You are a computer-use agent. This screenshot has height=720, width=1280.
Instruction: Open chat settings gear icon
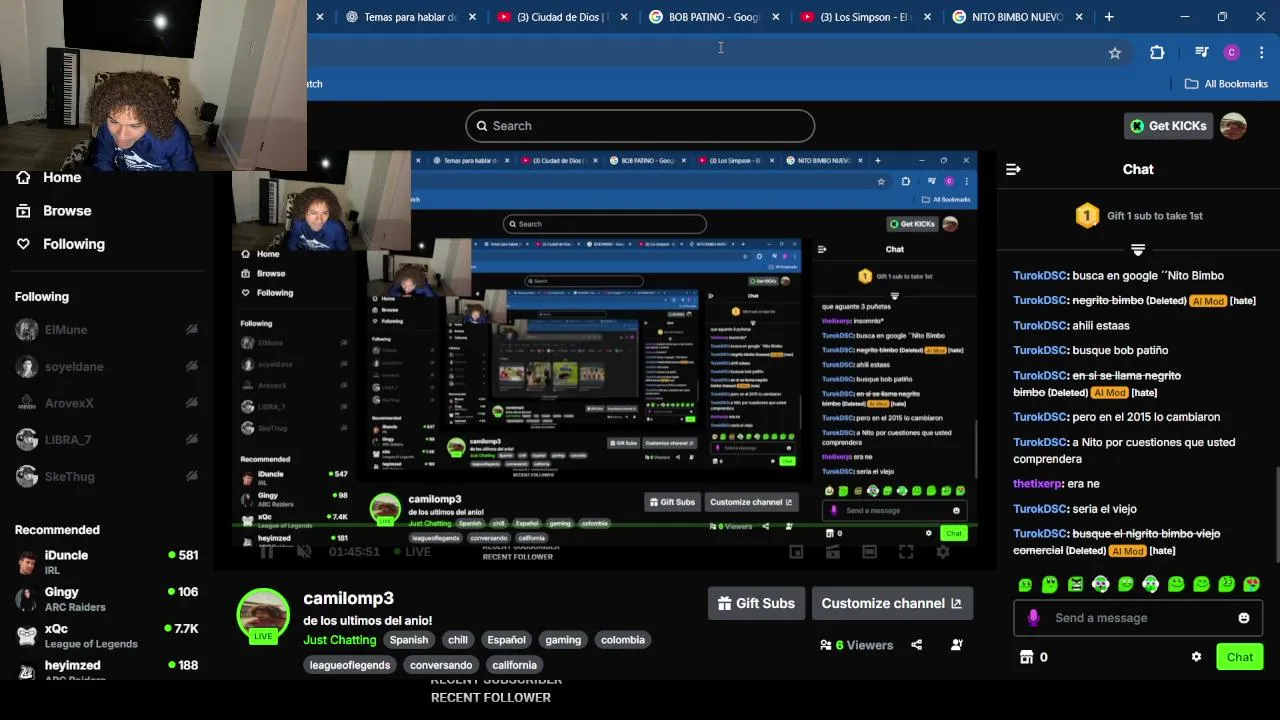tap(1196, 657)
